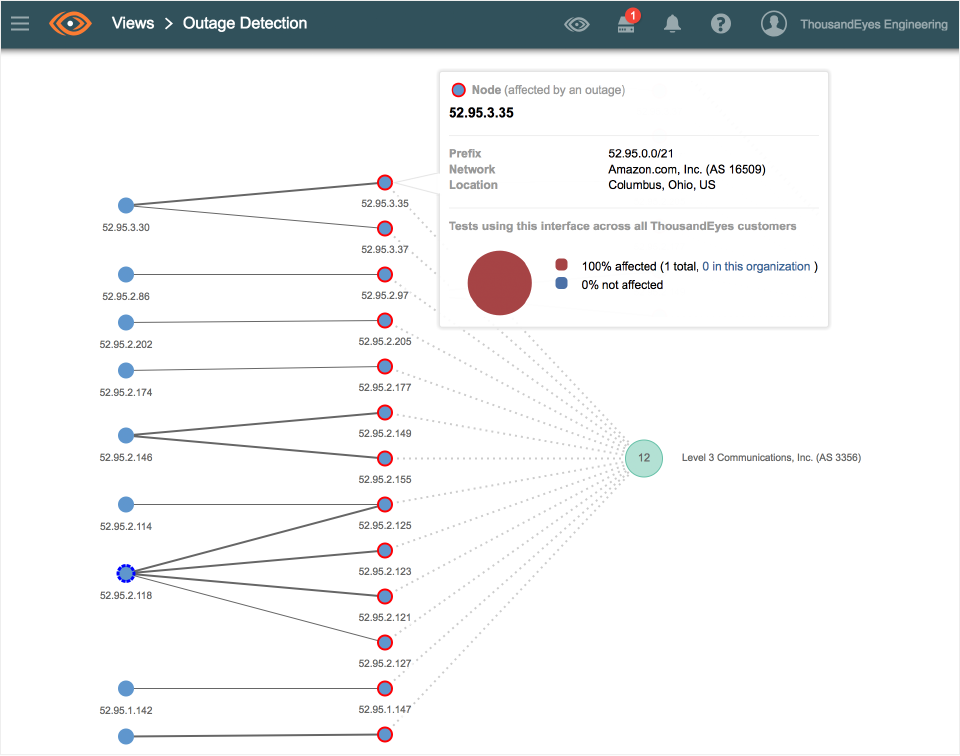960x756 pixels.
Task: Select outage node 52.95.2.149
Action: 385,412
